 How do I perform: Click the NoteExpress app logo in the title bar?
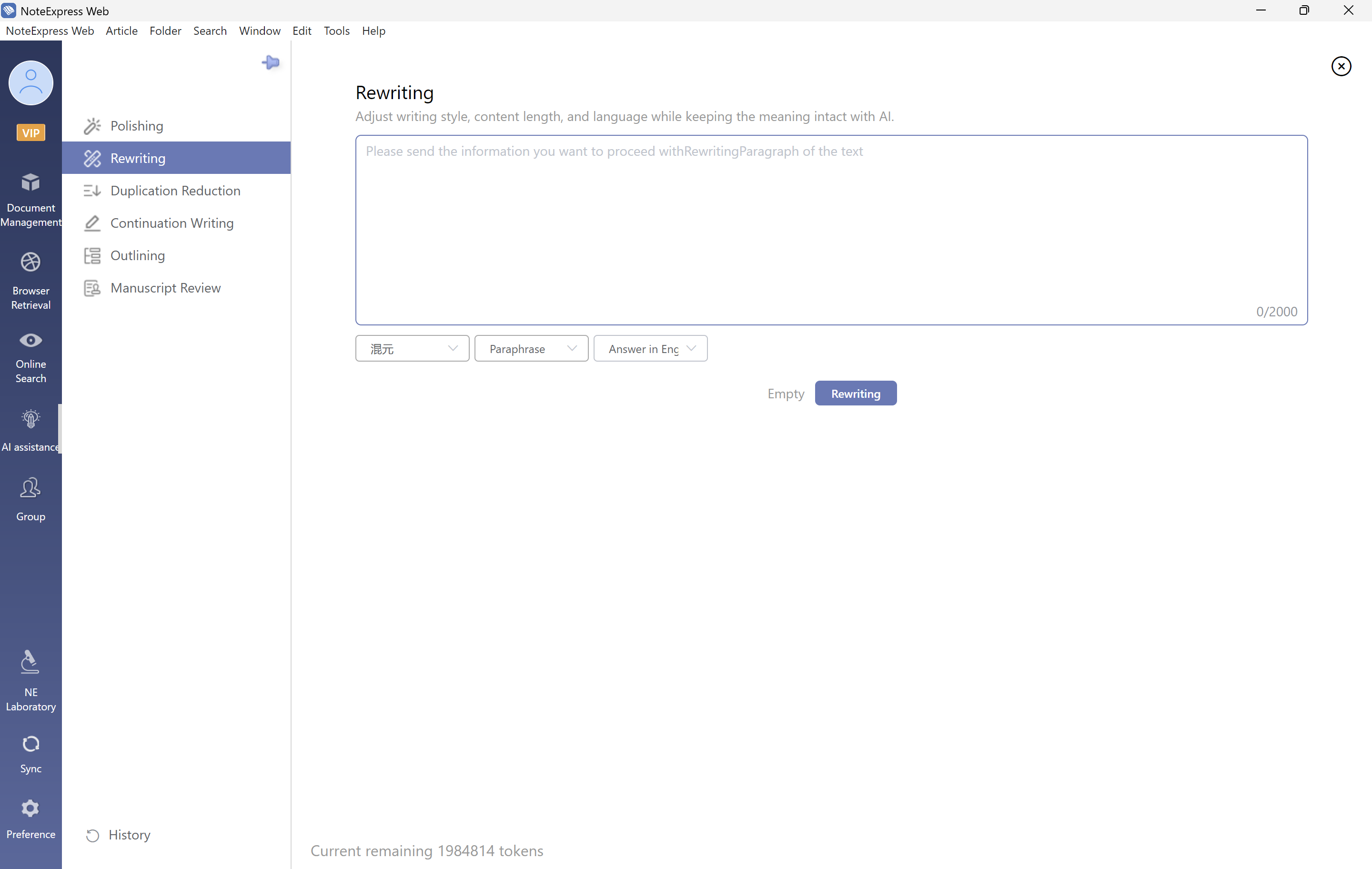[x=9, y=10]
